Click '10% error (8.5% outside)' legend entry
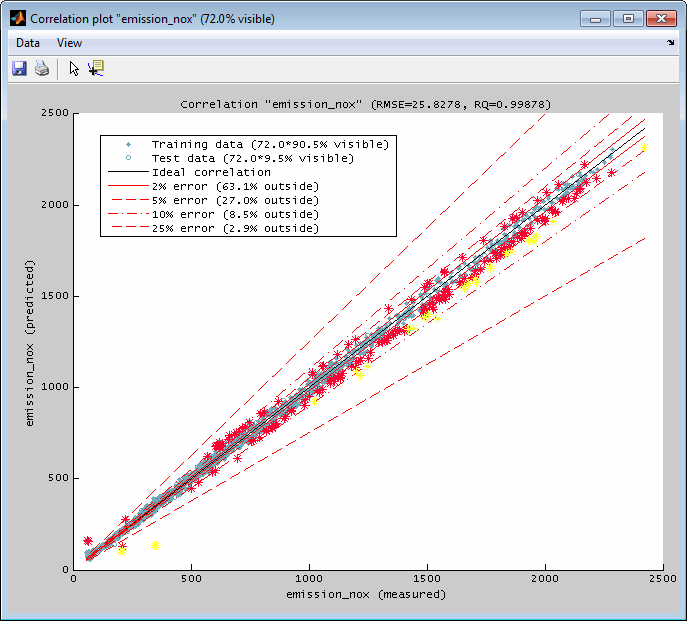 click(x=235, y=214)
